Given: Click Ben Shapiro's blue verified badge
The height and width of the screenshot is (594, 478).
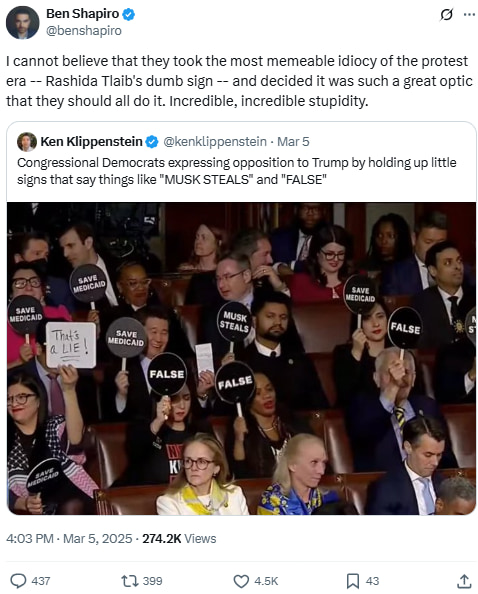Looking at the screenshot, I should (x=129, y=14).
